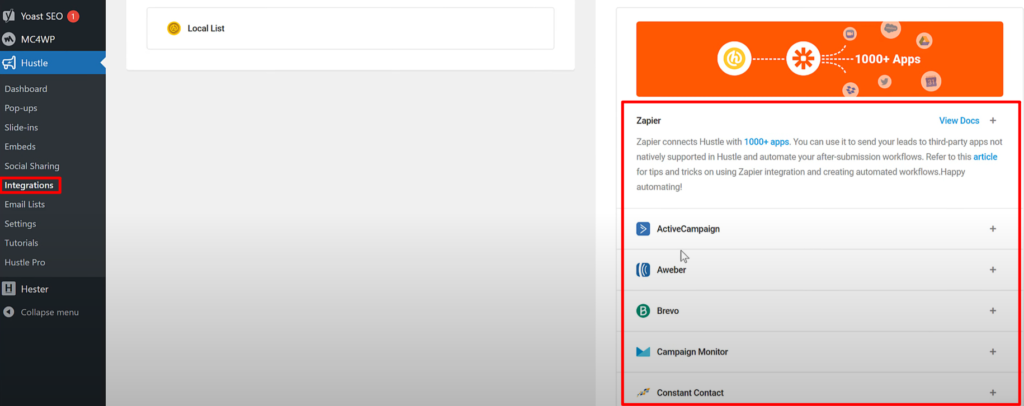Click the Zapier 1000+ Apps banner
The image size is (1024, 406).
coord(820,59)
